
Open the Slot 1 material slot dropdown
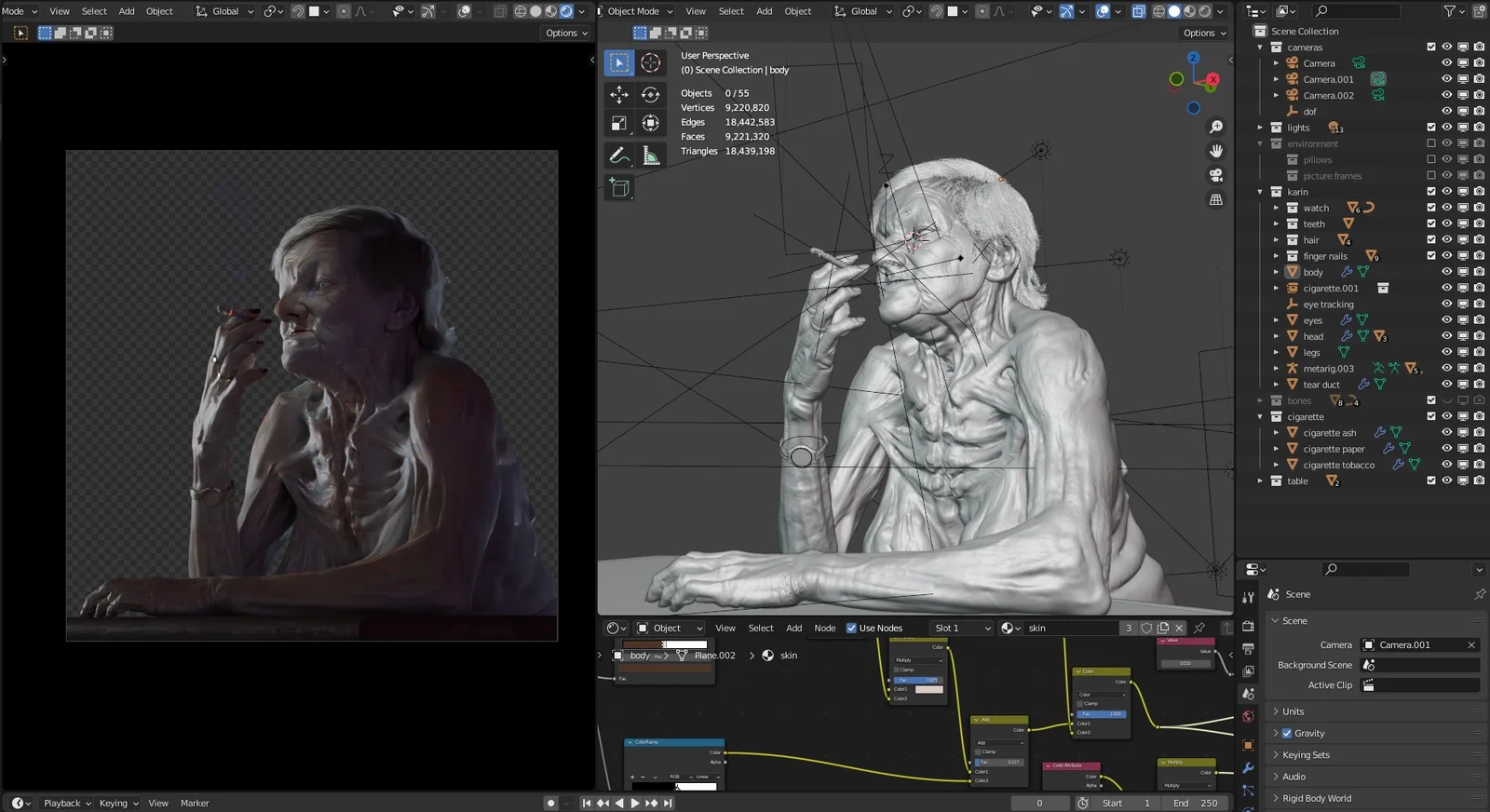[962, 629]
